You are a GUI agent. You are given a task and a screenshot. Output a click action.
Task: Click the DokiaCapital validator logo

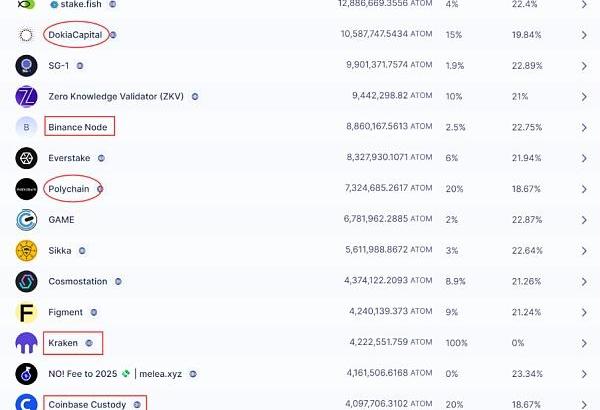(x=26, y=35)
